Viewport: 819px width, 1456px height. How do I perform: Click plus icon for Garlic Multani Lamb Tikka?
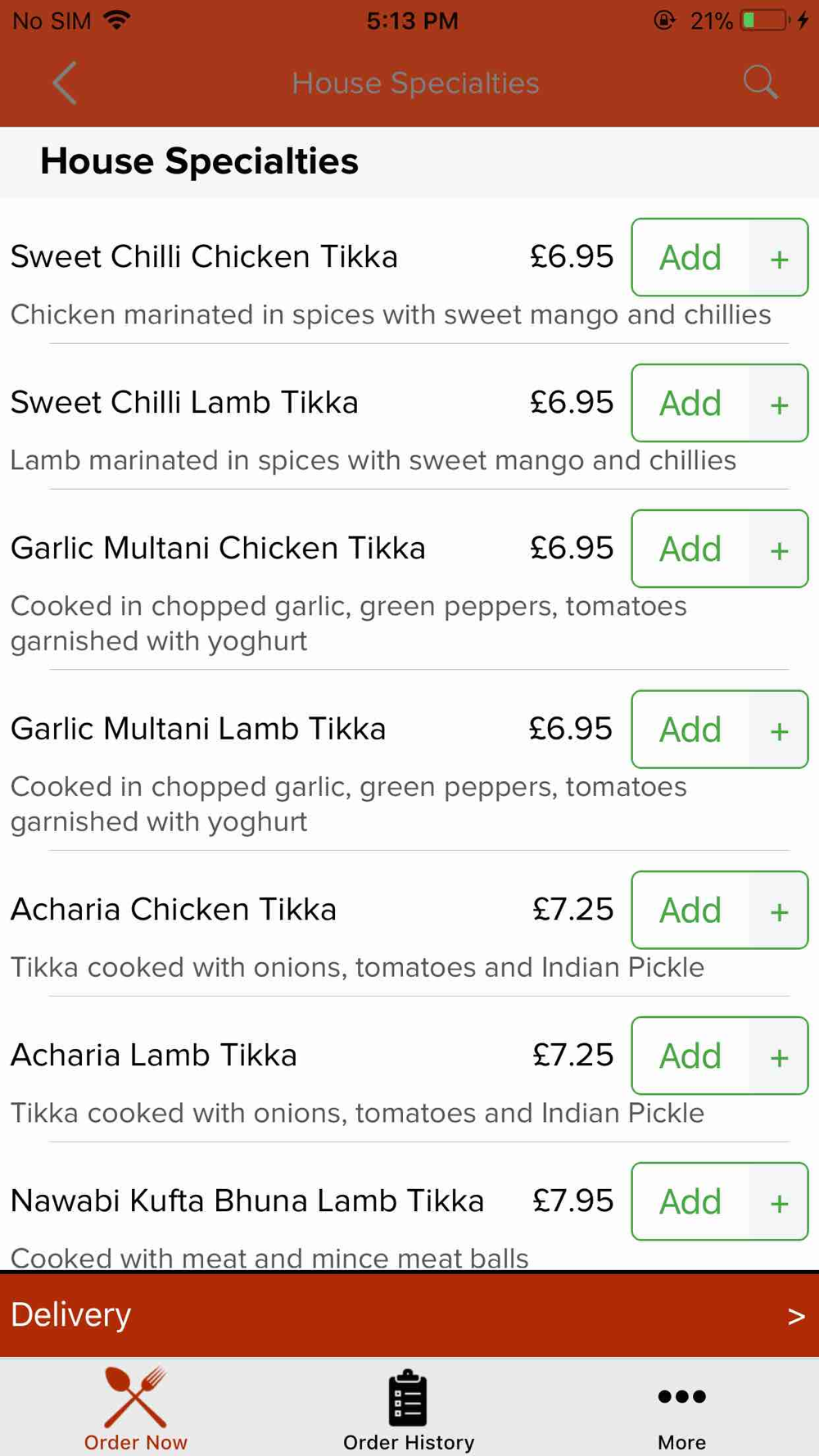779,730
